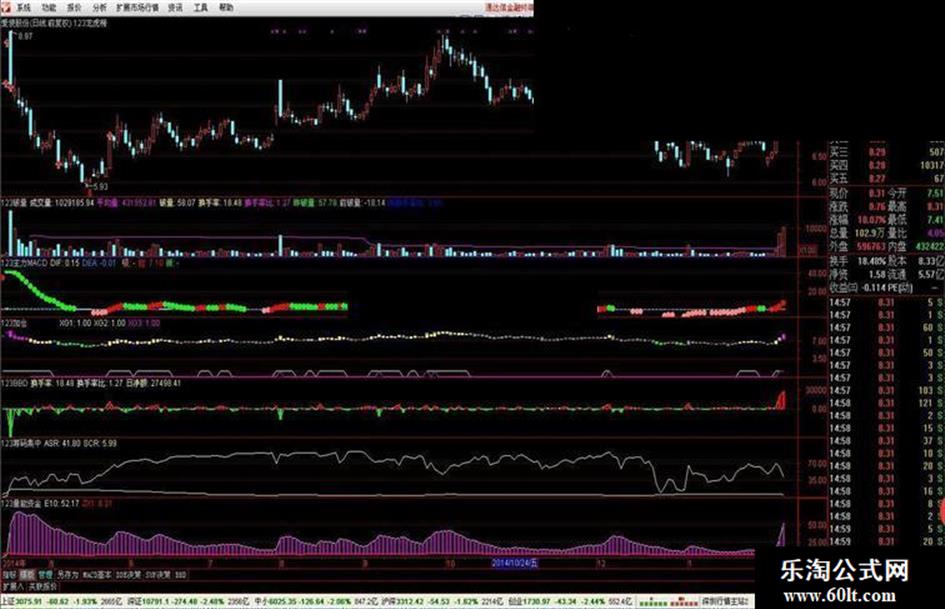
Task: Click the 深证 10791.1 index in the status bar
Action: coord(148,601)
